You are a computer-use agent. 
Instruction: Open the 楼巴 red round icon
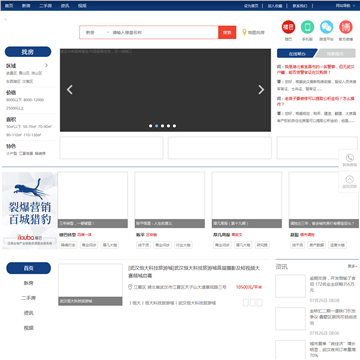click(x=288, y=27)
